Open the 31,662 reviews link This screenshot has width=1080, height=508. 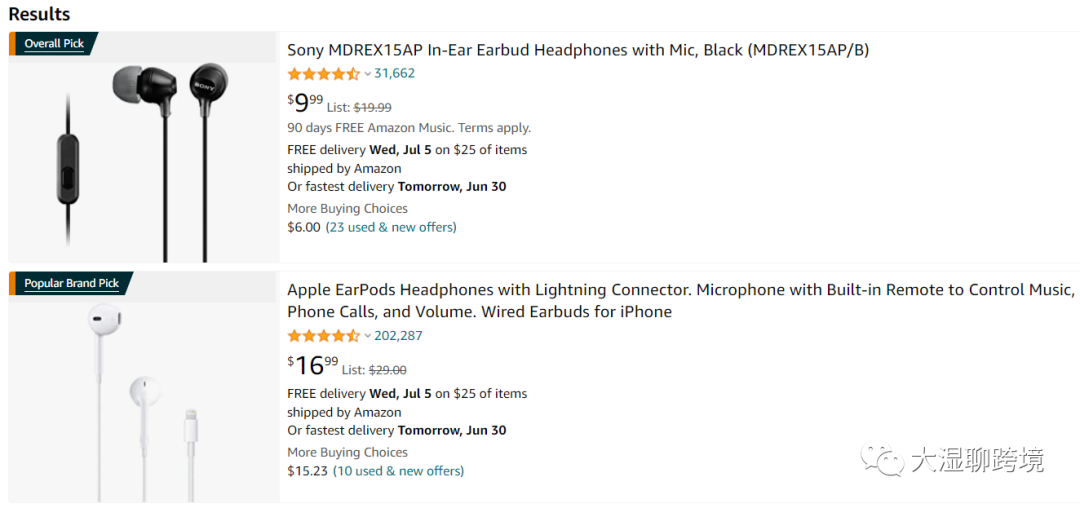pyautogui.click(x=395, y=74)
